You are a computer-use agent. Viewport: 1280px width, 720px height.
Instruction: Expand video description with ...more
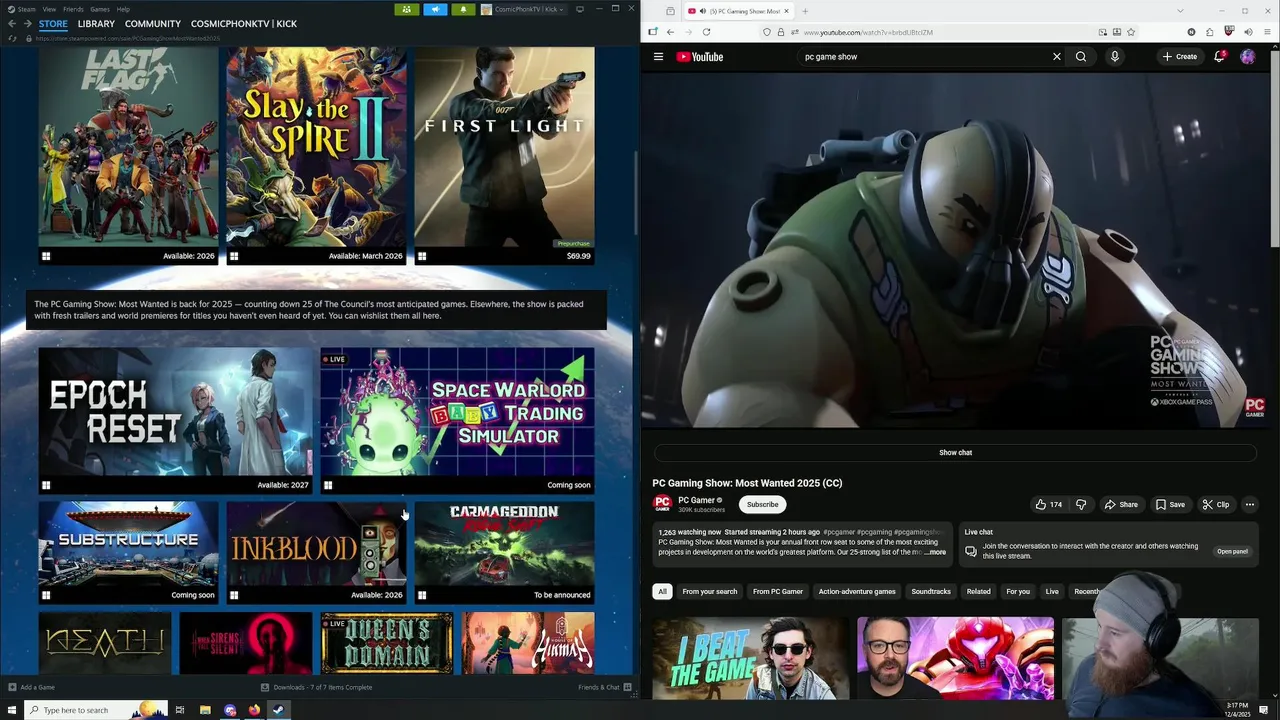[x=935, y=552]
